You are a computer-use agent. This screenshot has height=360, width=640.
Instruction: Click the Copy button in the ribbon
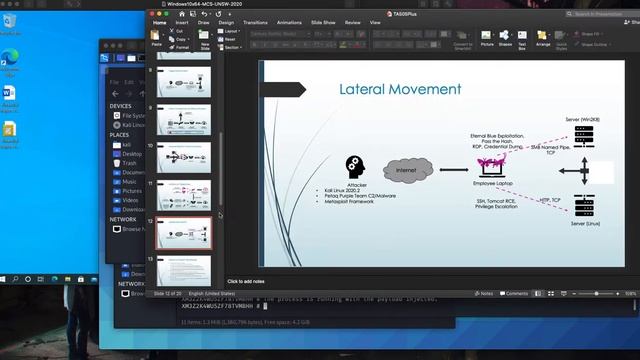[x=178, y=39]
